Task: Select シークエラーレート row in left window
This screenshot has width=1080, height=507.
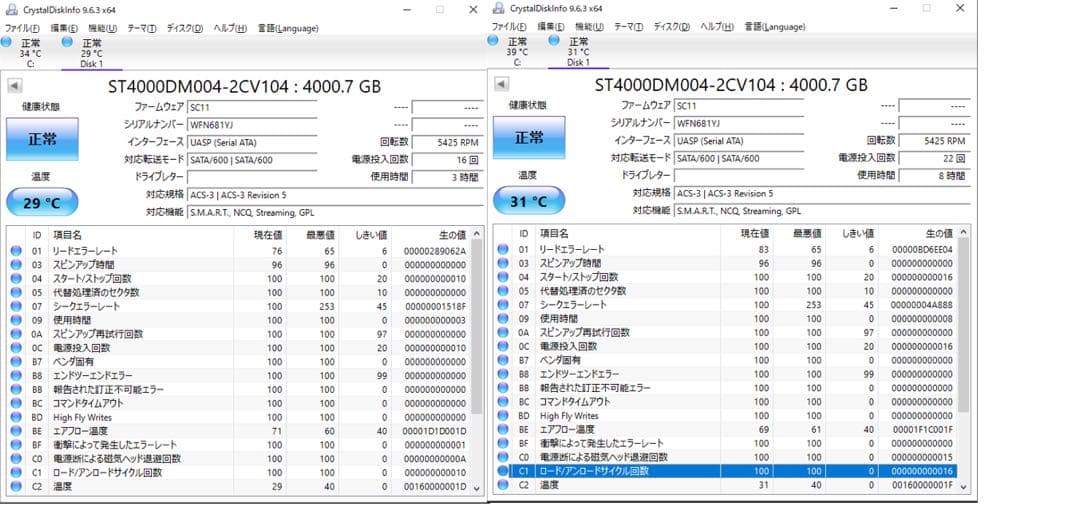Action: [x=238, y=307]
